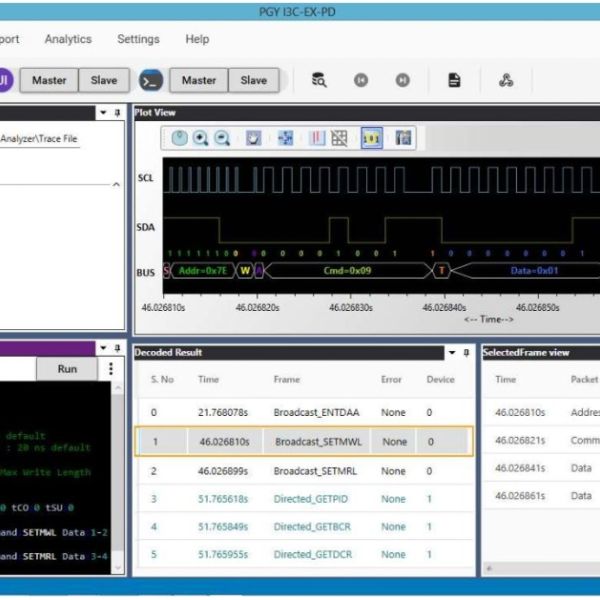Image resolution: width=600 pixels, height=600 pixels.
Task: Click the three-node share icon in toolbar
Action: tap(506, 80)
